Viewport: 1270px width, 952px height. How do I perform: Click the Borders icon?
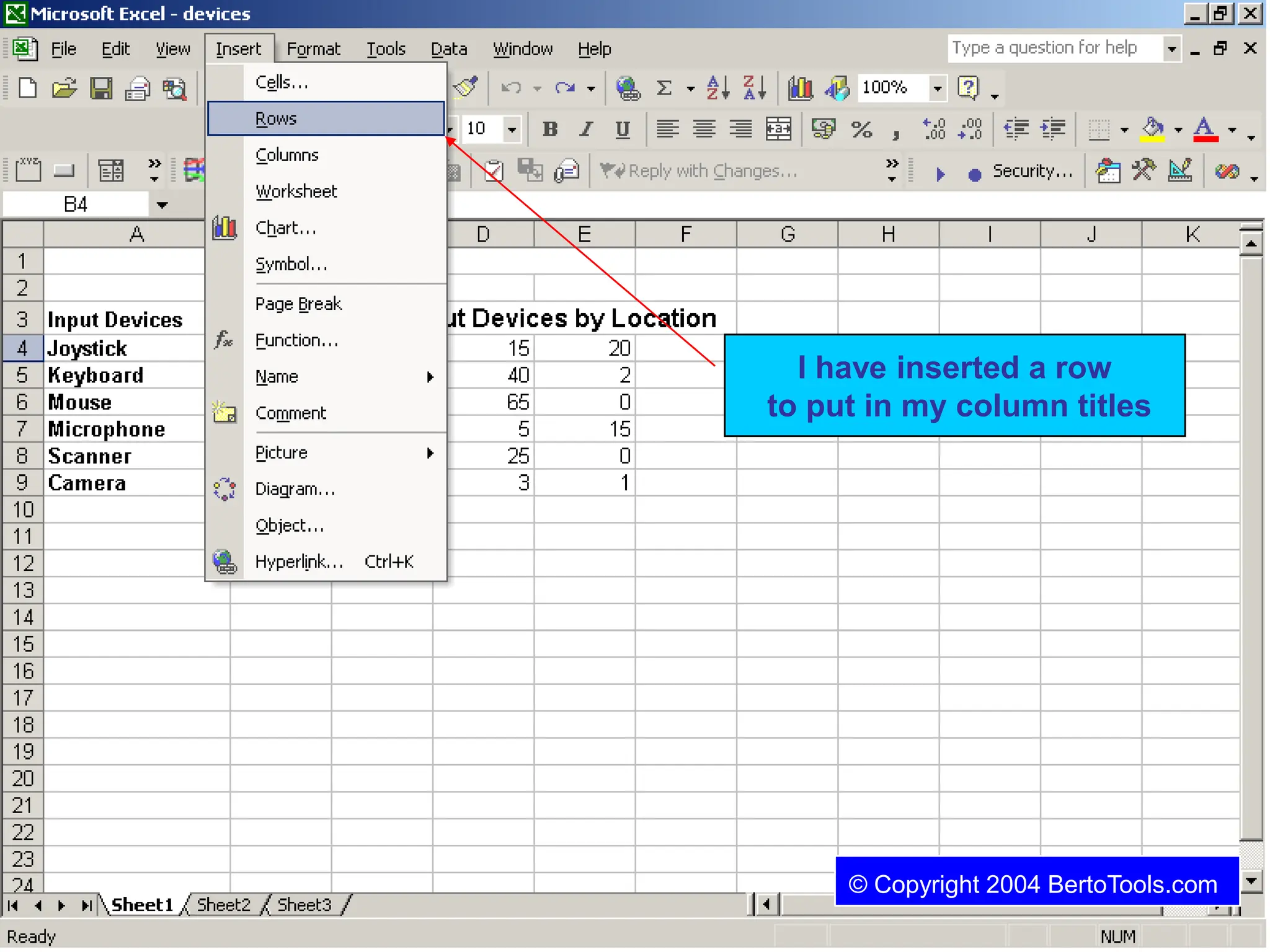[1099, 130]
